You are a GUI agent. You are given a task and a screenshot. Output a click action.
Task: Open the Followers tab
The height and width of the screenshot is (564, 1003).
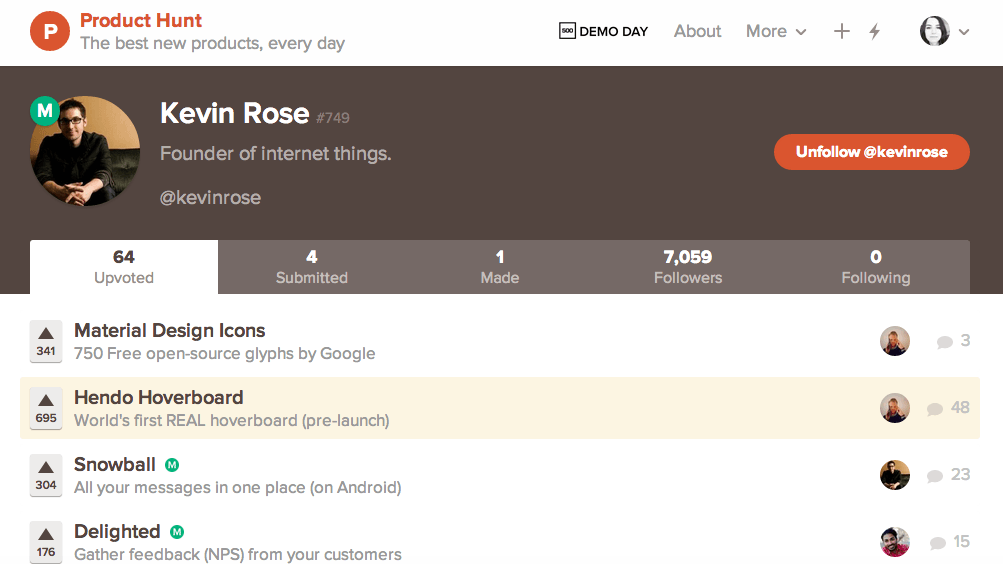pyautogui.click(x=688, y=267)
